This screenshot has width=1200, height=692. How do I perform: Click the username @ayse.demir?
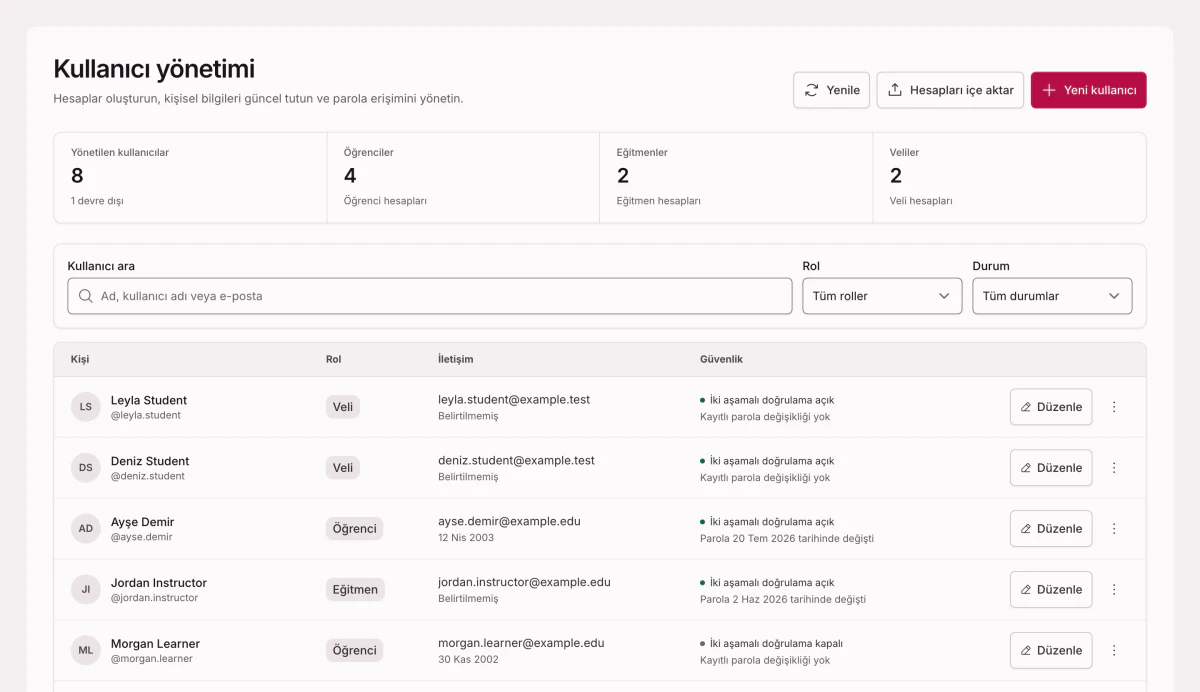pyautogui.click(x=141, y=537)
